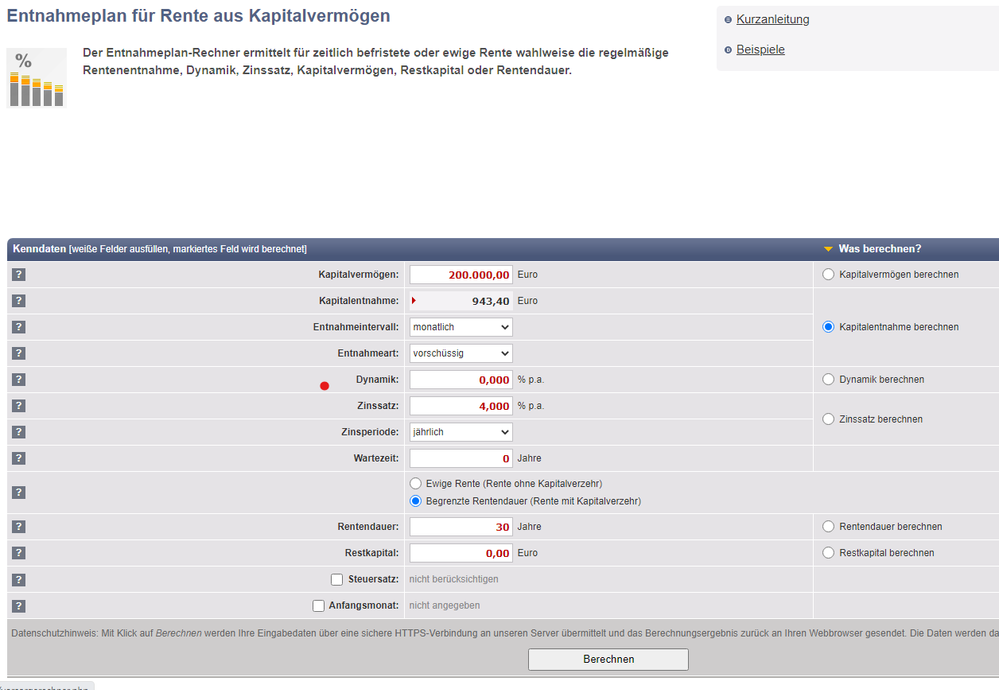
Task: Click the bar chart percent logo icon
Action: pyautogui.click(x=36, y=78)
